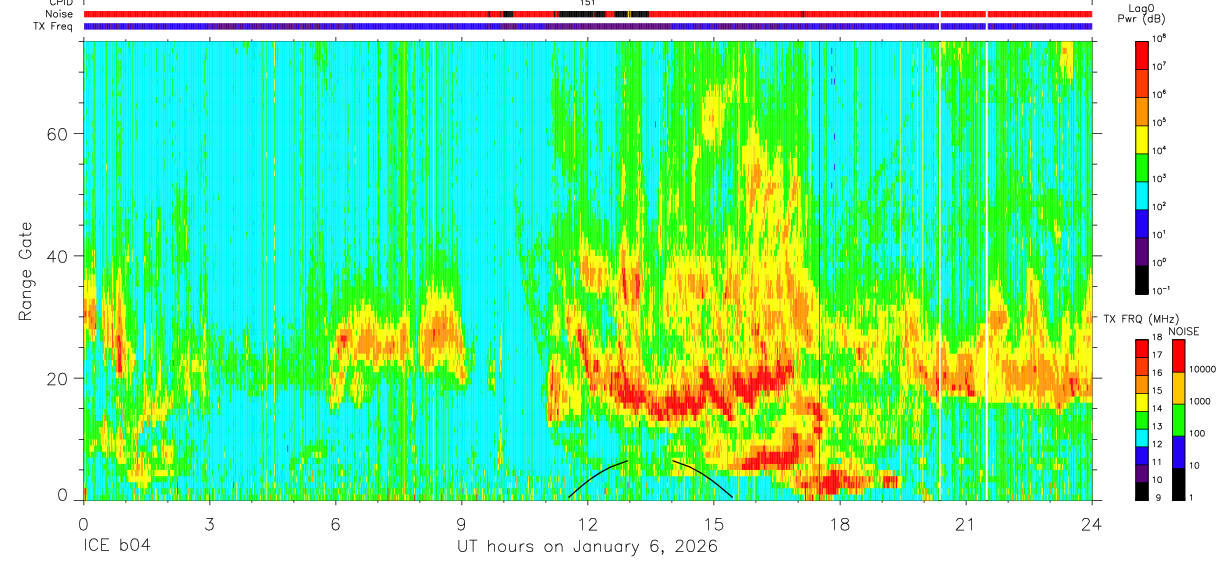Click the '21' UT hours tick label

click(966, 524)
